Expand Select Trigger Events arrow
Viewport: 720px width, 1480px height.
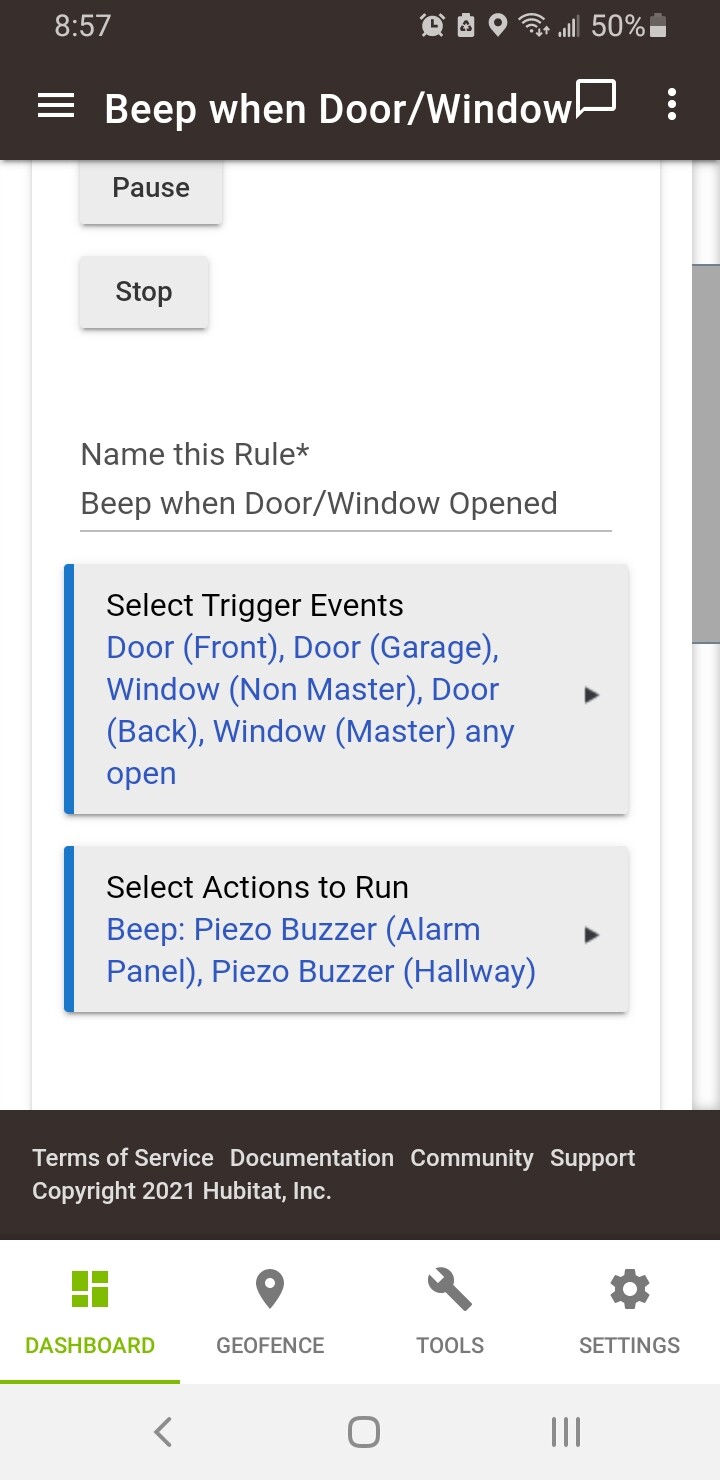coord(592,694)
